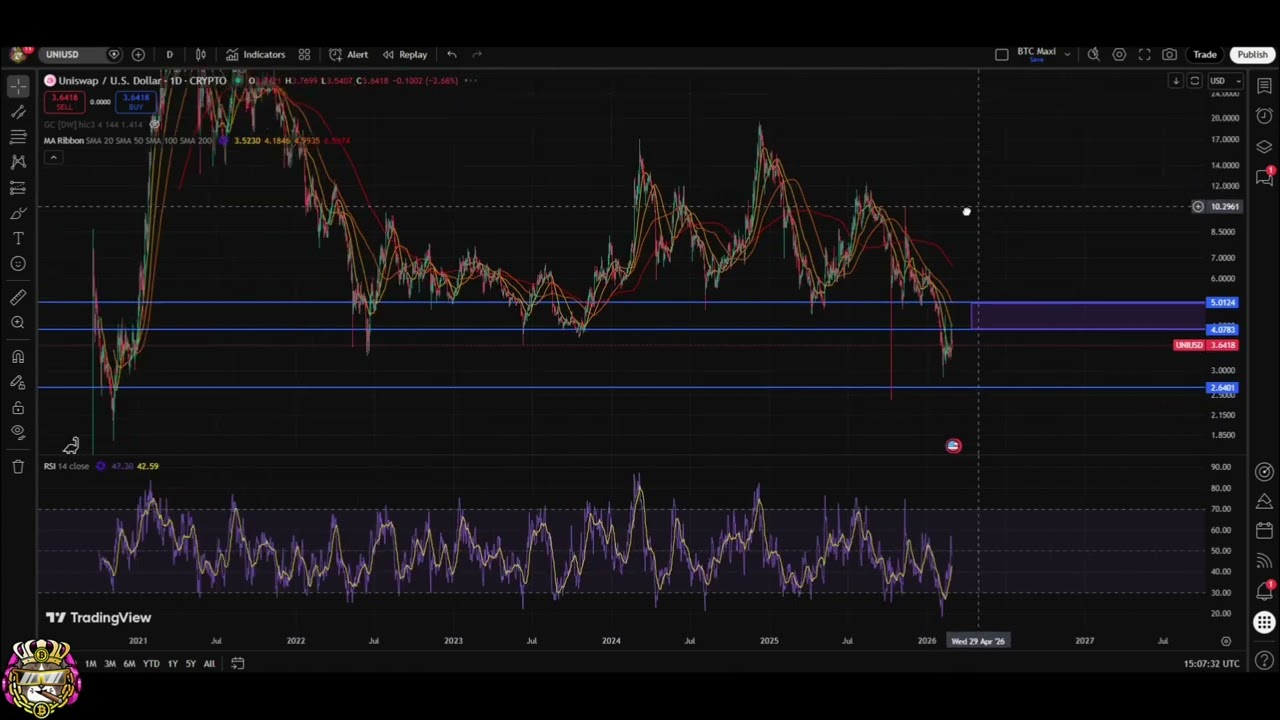The height and width of the screenshot is (720, 1280).
Task: Set range to 1M
Action: point(90,664)
